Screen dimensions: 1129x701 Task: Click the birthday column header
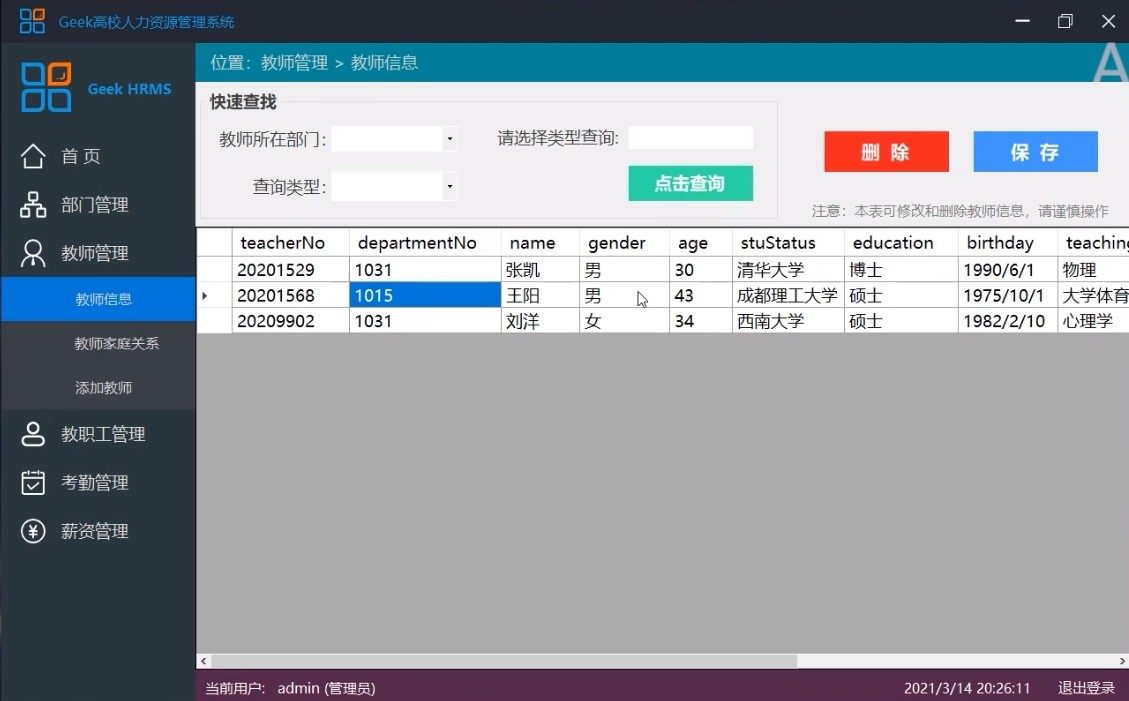(1007, 243)
